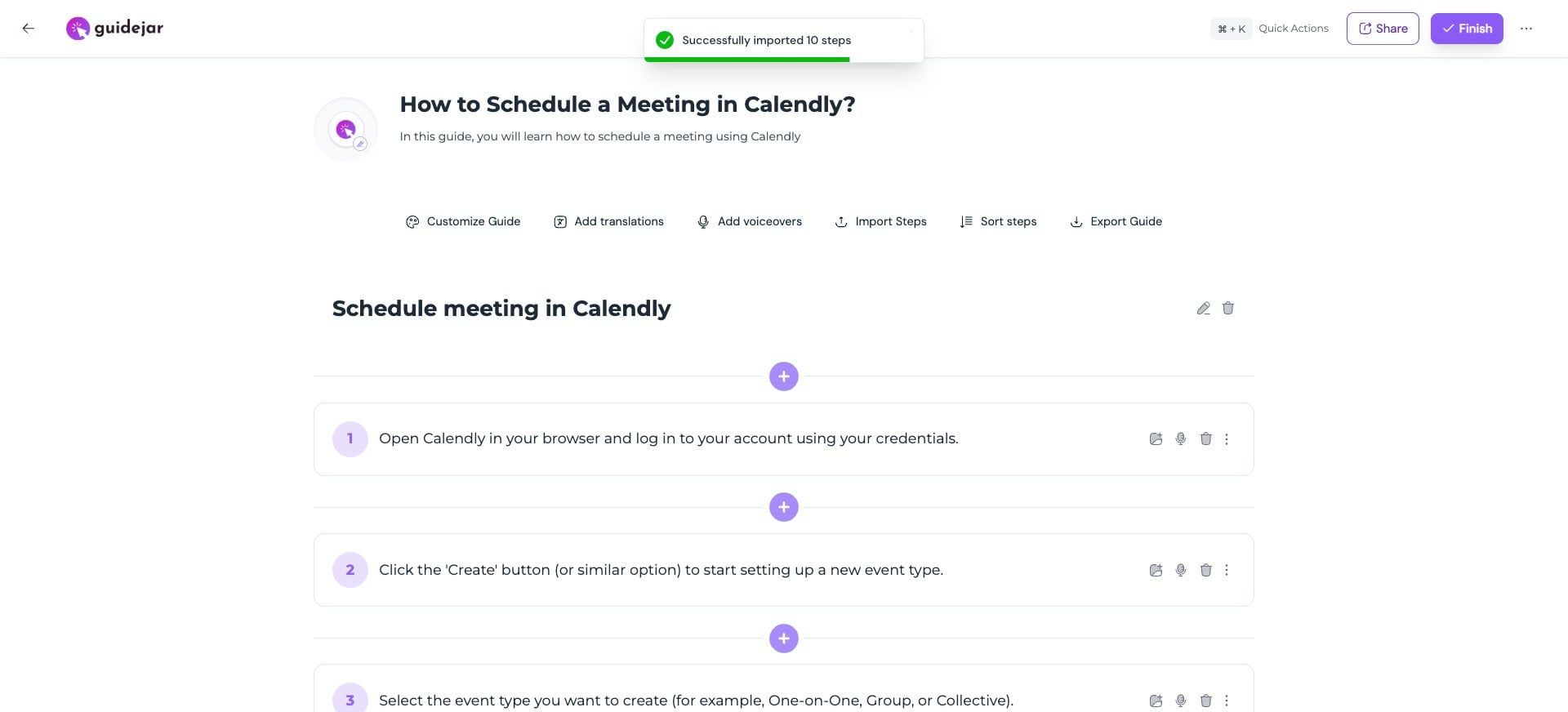Edit the guide cover image

360,144
